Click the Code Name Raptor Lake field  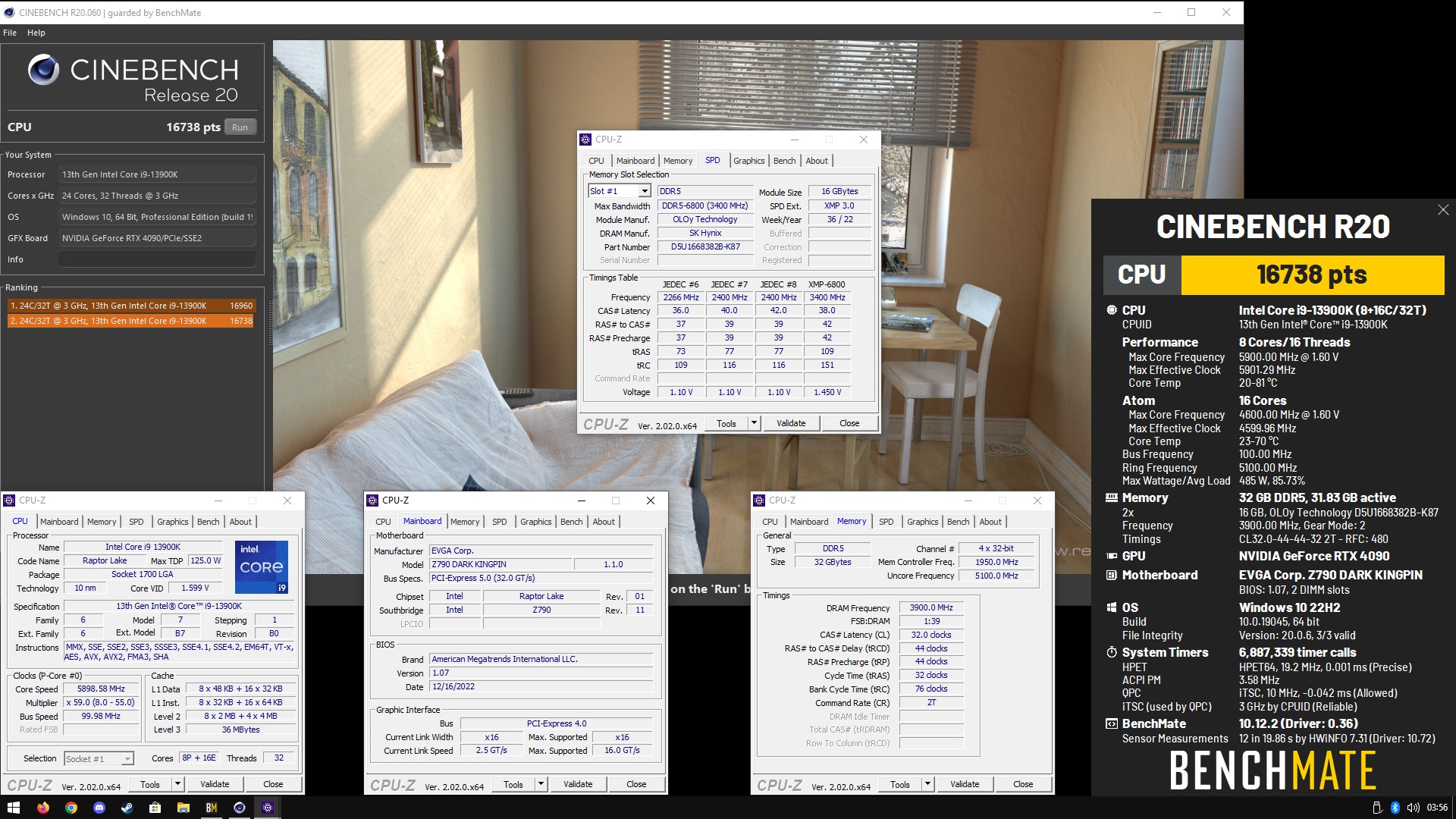click(105, 560)
